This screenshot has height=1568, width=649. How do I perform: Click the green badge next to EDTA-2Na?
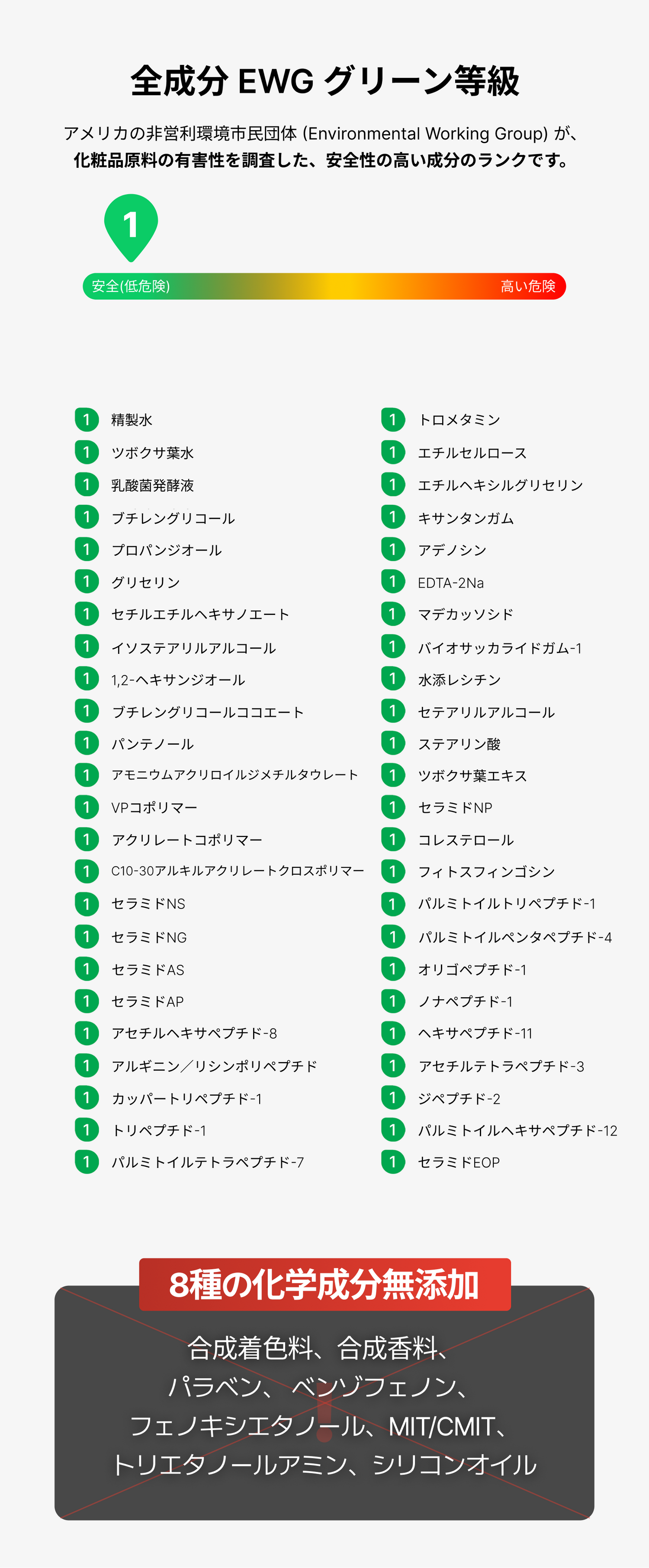393,581
